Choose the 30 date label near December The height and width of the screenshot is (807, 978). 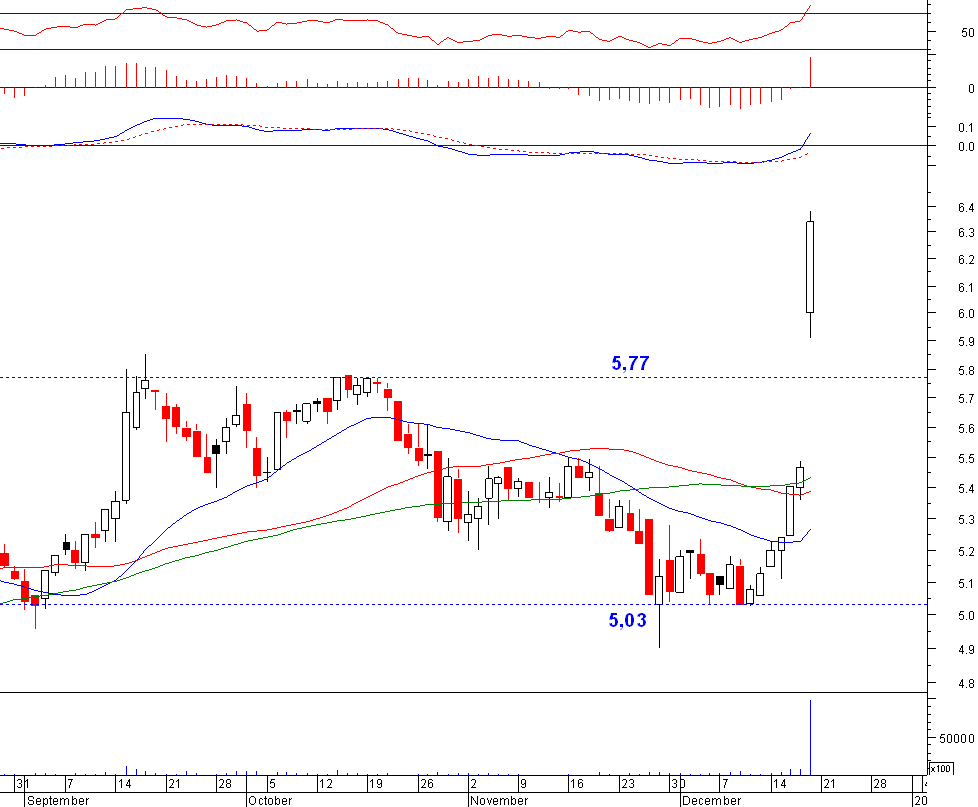678,784
